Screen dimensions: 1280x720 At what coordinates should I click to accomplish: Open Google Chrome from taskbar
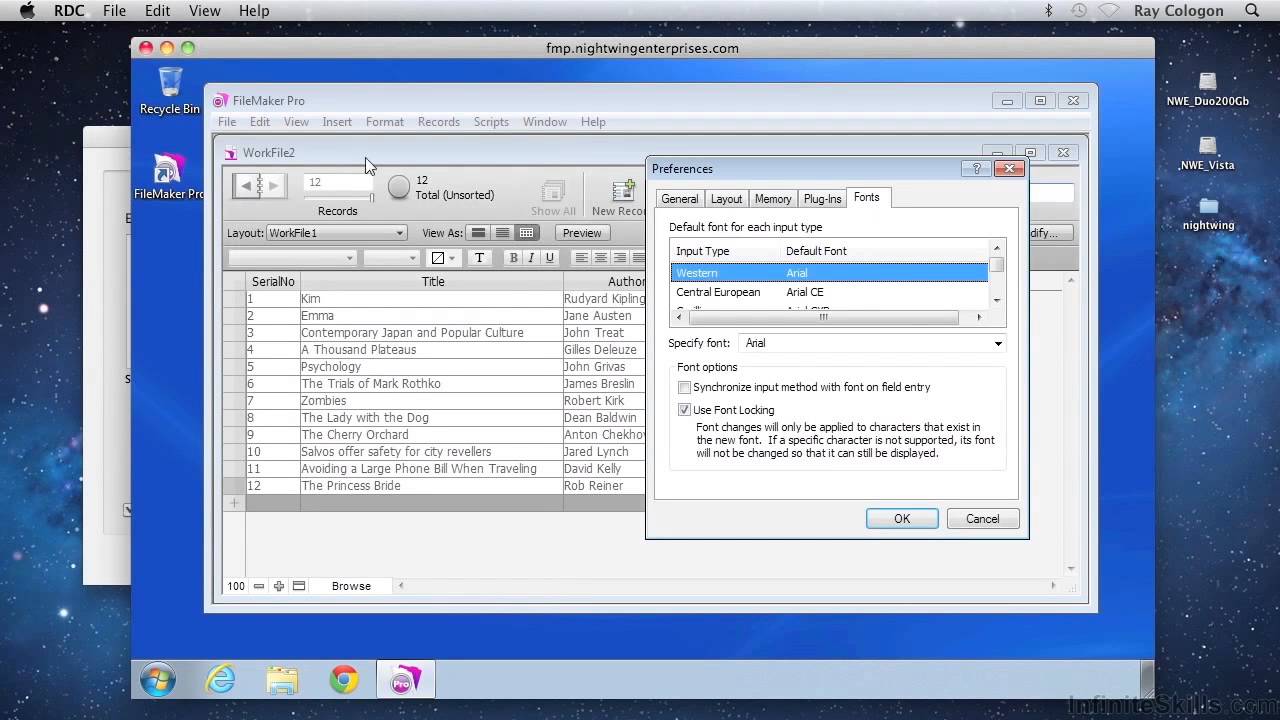pyautogui.click(x=344, y=681)
